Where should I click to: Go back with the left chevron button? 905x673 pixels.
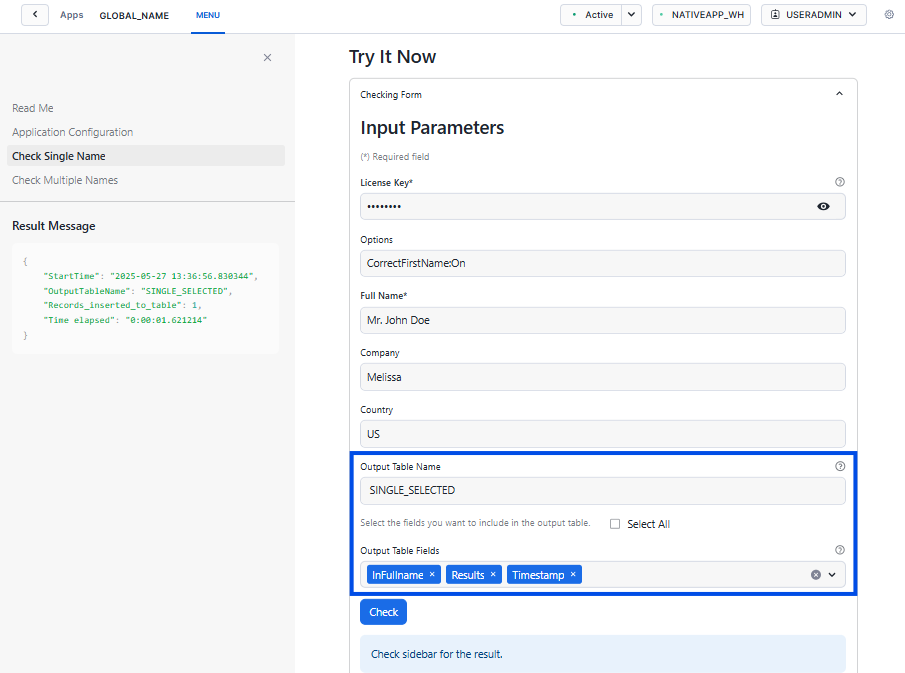point(35,14)
